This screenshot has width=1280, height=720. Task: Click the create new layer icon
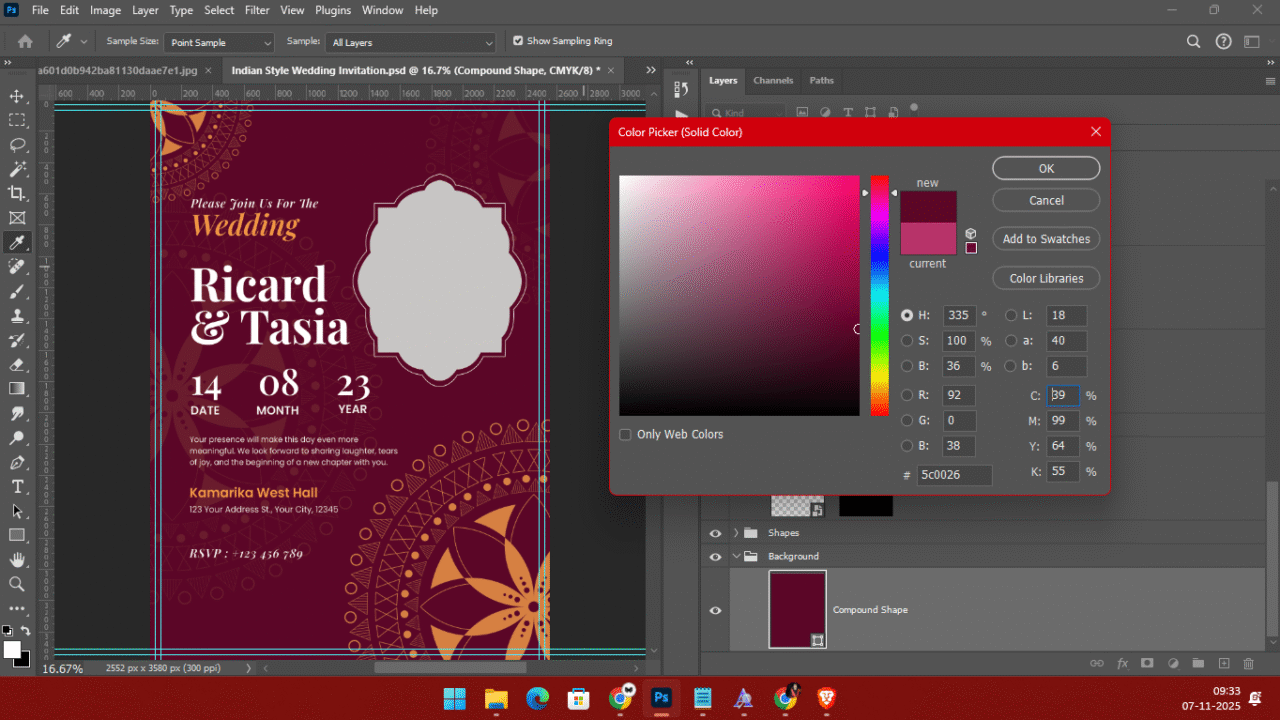1223,663
